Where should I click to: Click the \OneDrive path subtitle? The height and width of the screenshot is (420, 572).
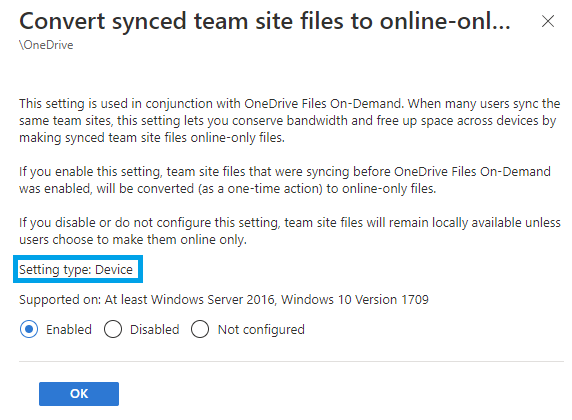click(x=46, y=45)
